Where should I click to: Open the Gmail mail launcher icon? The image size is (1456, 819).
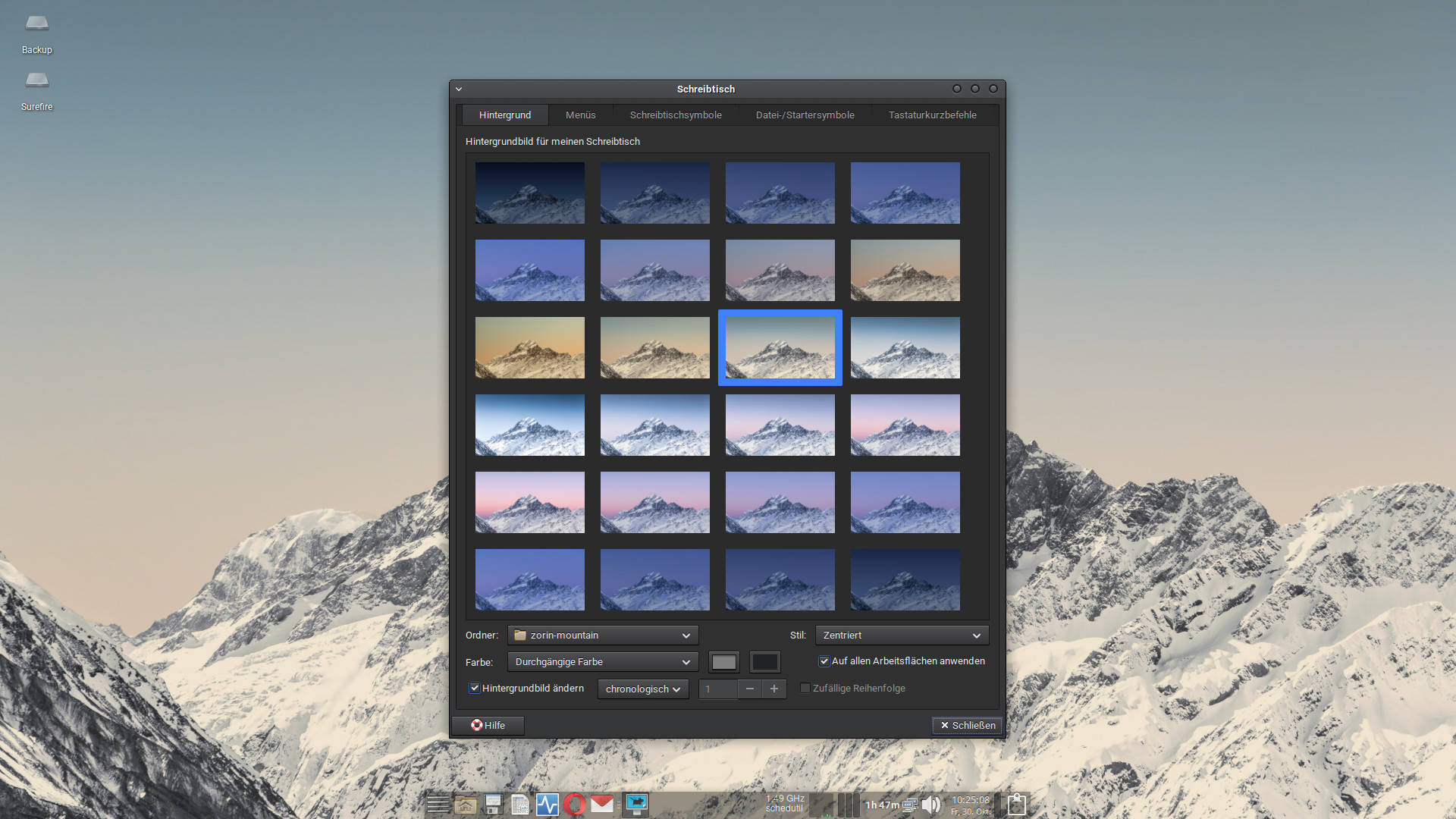pyautogui.click(x=602, y=804)
